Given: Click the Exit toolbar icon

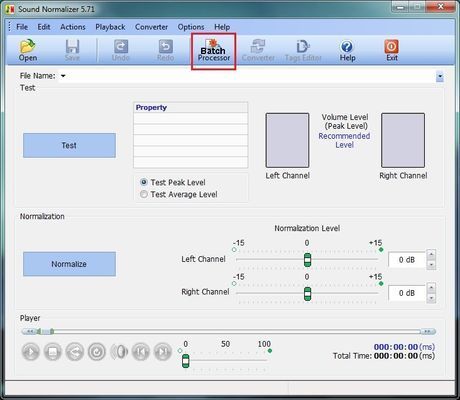Looking at the screenshot, I should 392,50.
